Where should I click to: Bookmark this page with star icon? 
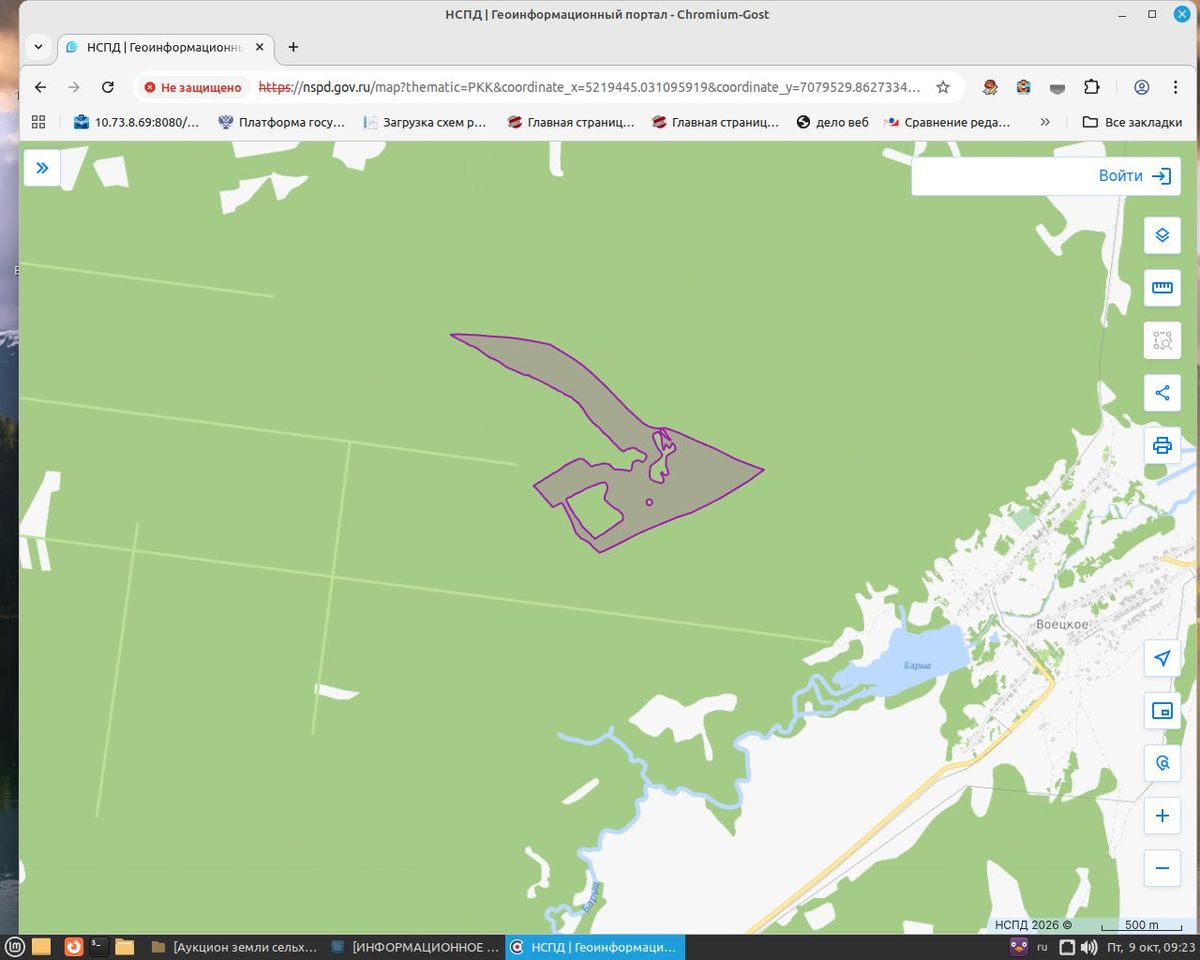click(x=943, y=87)
